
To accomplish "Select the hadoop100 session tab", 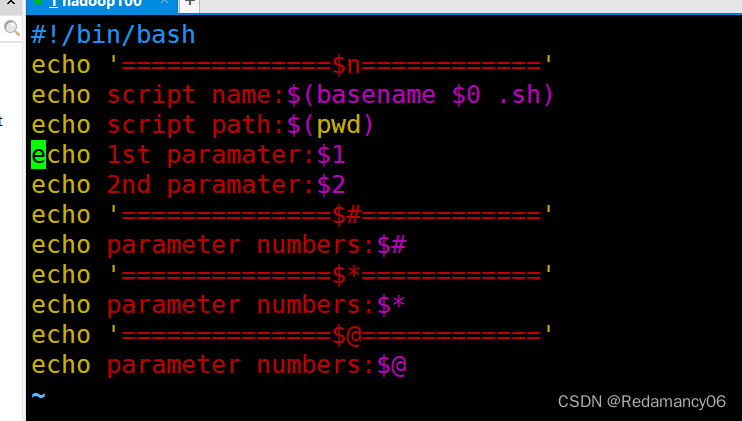I will 102,5.
